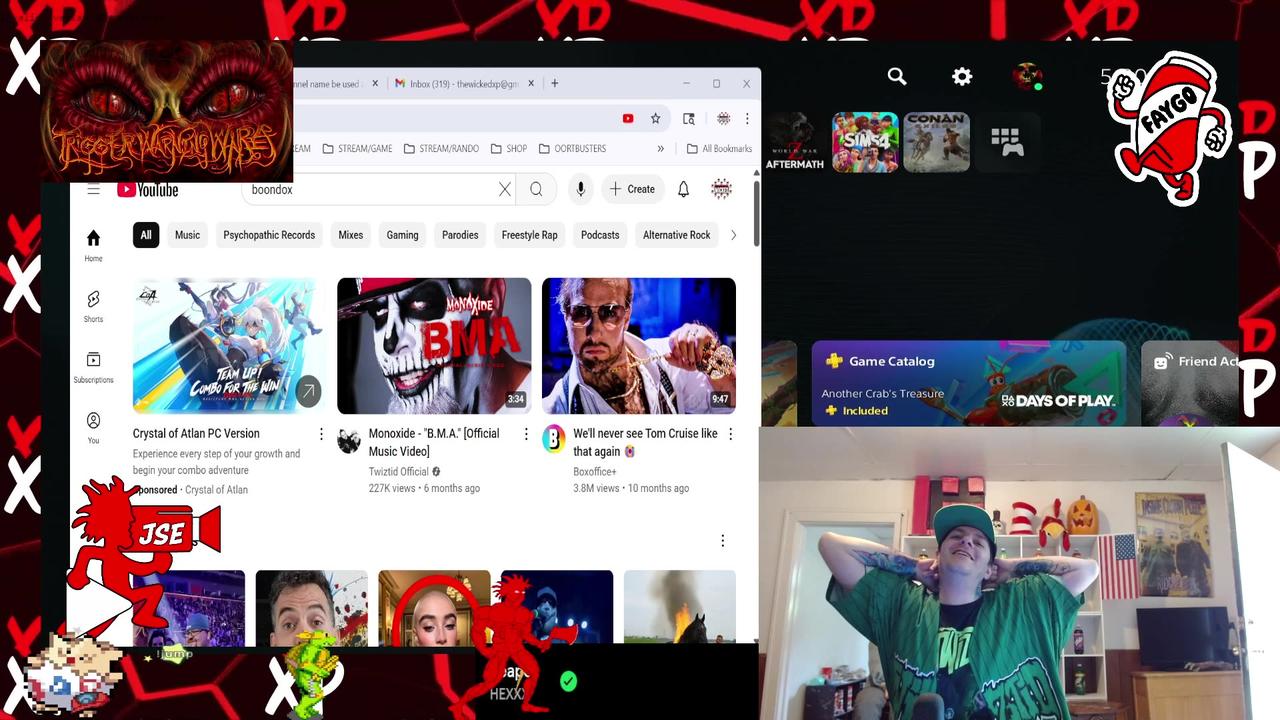The width and height of the screenshot is (1280, 720).
Task: Open Chrome search-tabs side panel icon
Action: [x=689, y=118]
